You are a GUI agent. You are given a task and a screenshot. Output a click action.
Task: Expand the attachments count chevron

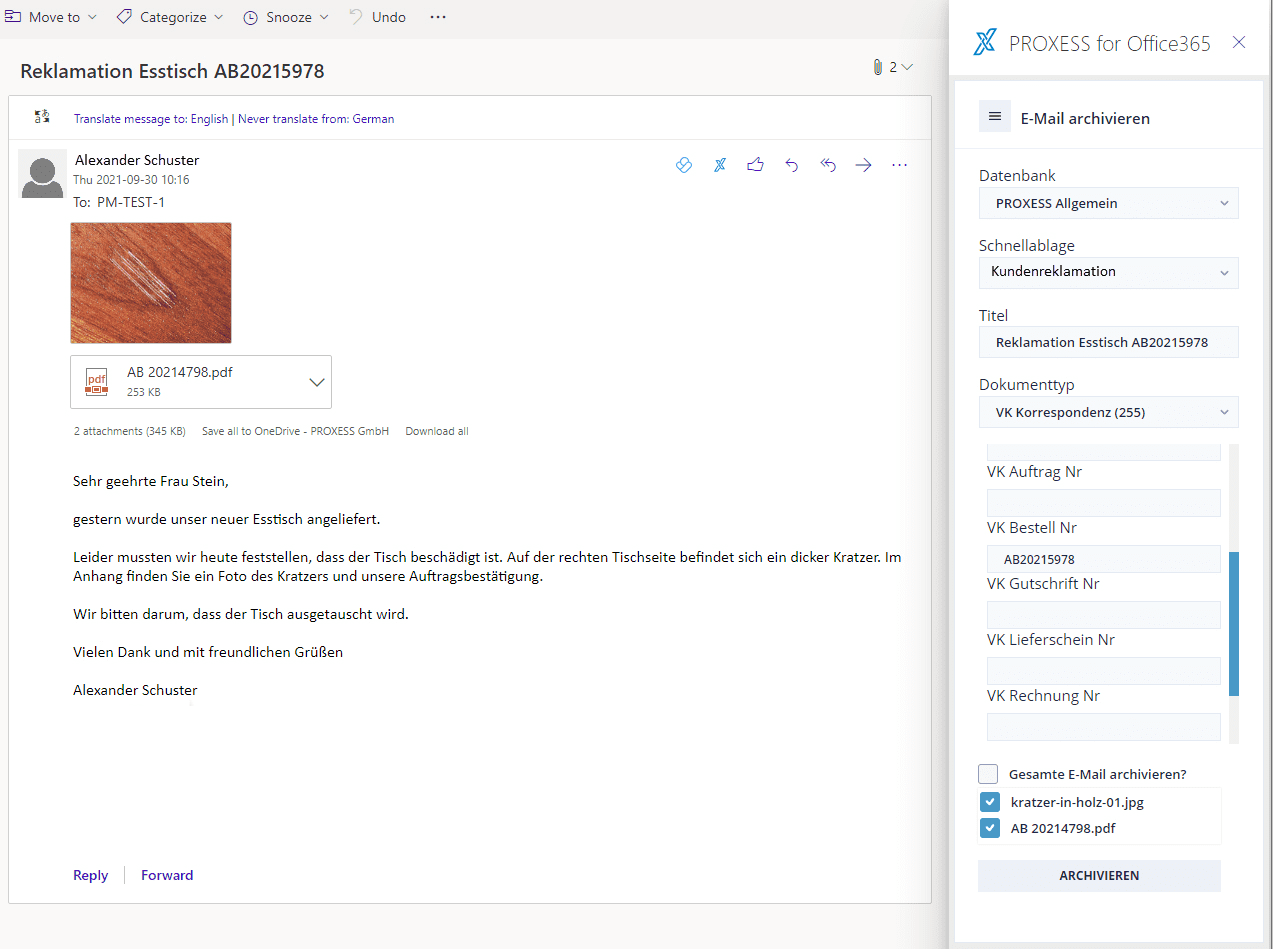pos(907,67)
